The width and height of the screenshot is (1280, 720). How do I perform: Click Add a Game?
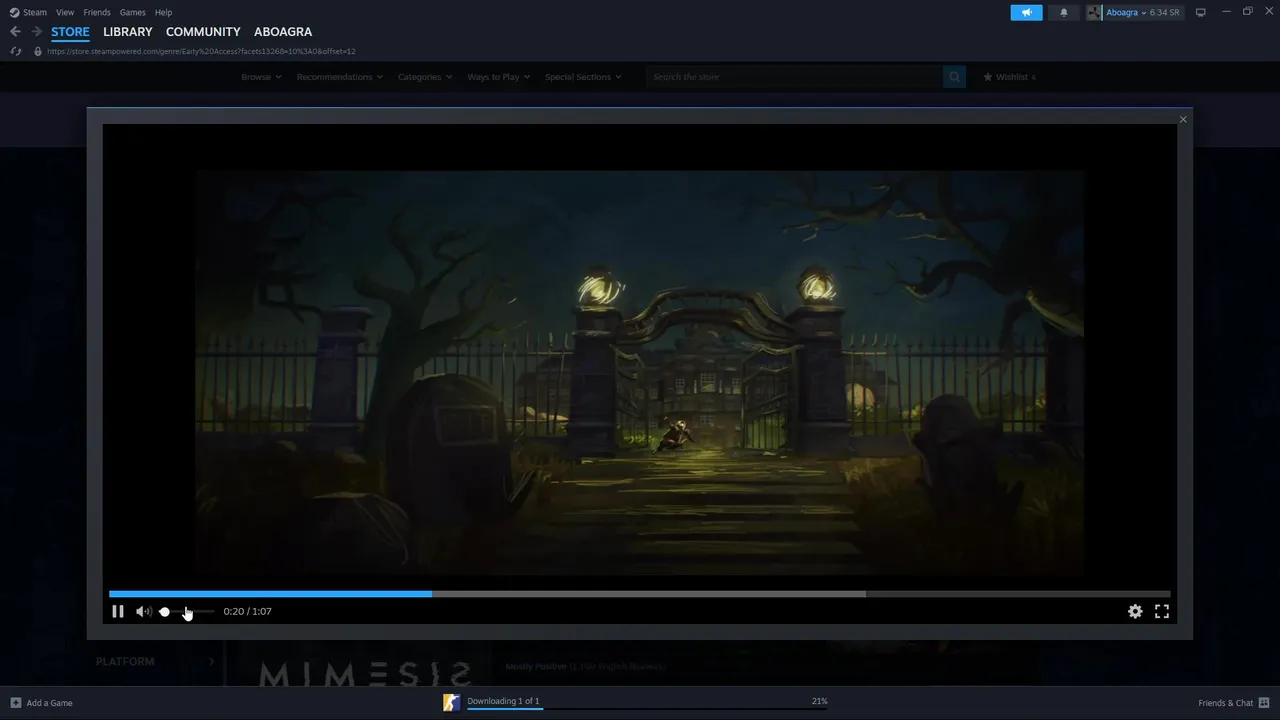[41, 703]
